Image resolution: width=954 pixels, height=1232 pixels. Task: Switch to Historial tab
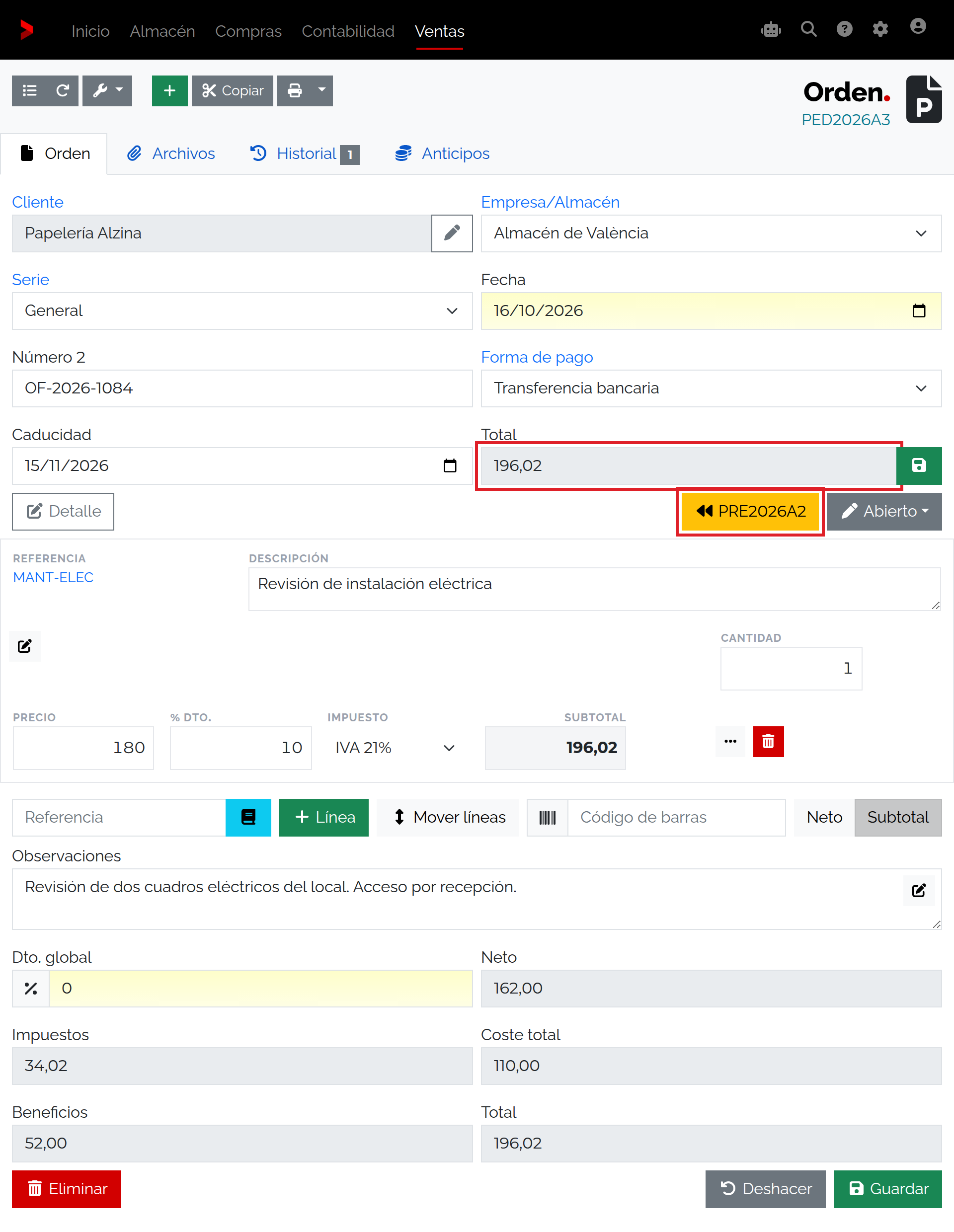point(305,154)
